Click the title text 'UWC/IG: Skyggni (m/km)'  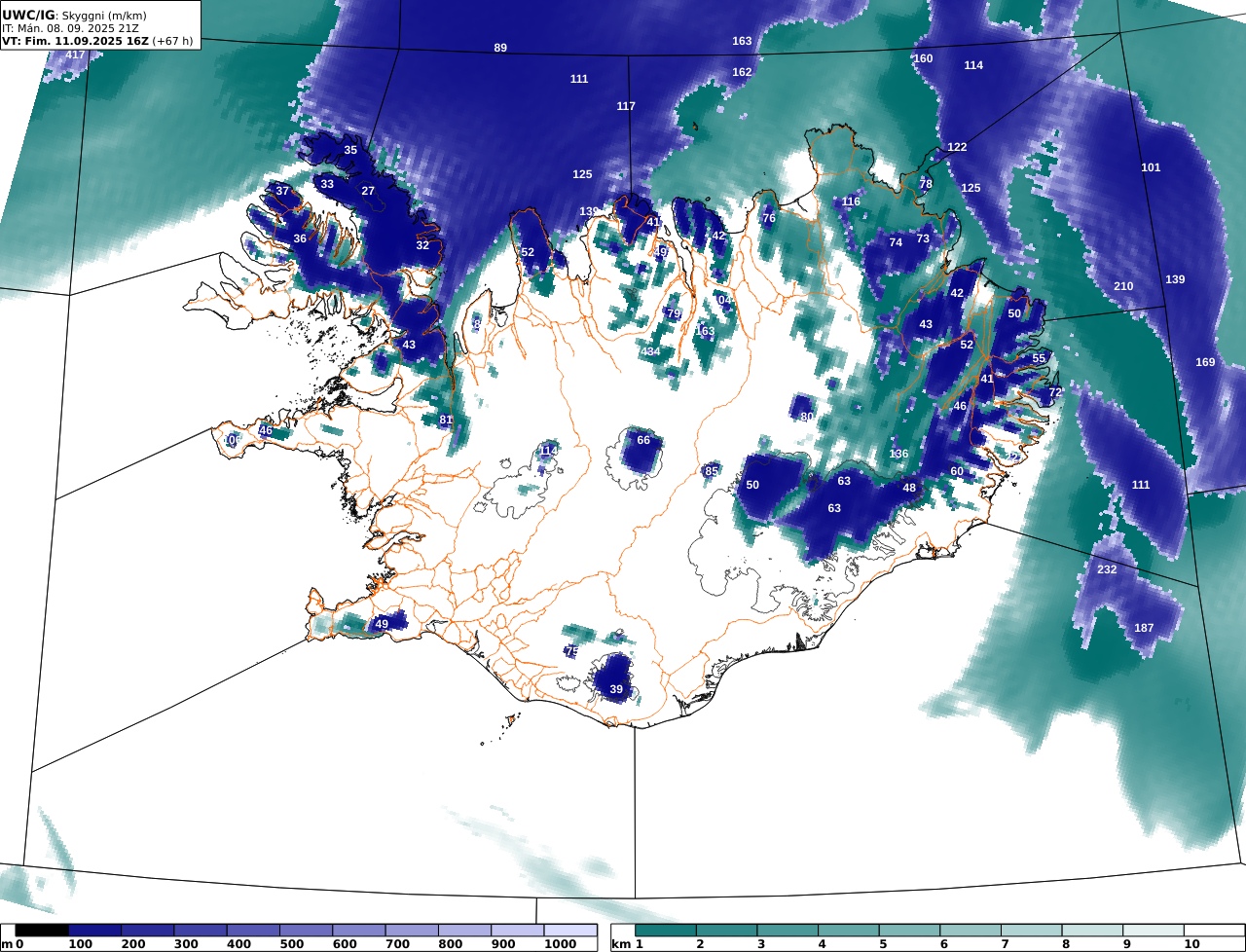coord(72,15)
